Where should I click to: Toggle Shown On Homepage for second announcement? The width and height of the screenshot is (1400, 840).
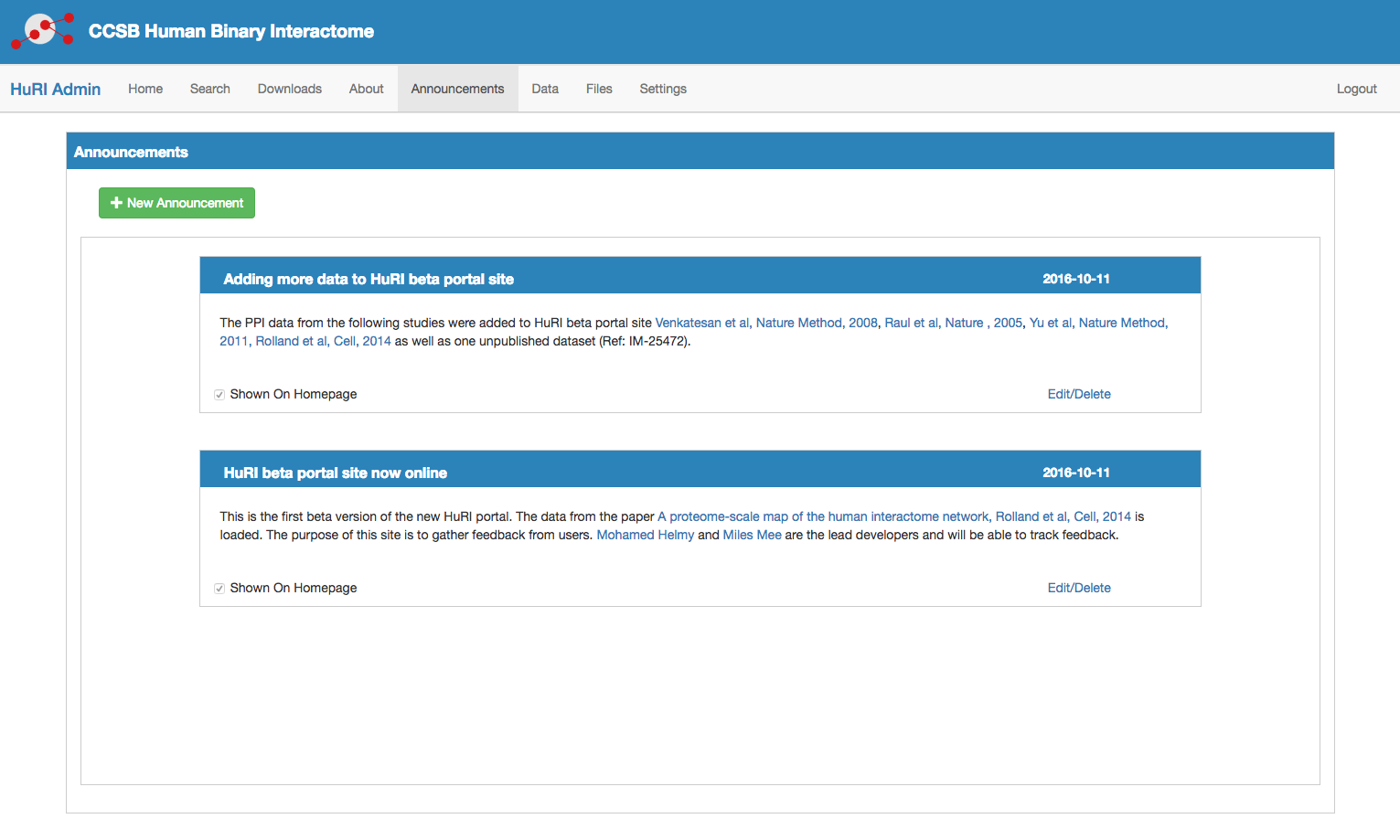(219, 589)
